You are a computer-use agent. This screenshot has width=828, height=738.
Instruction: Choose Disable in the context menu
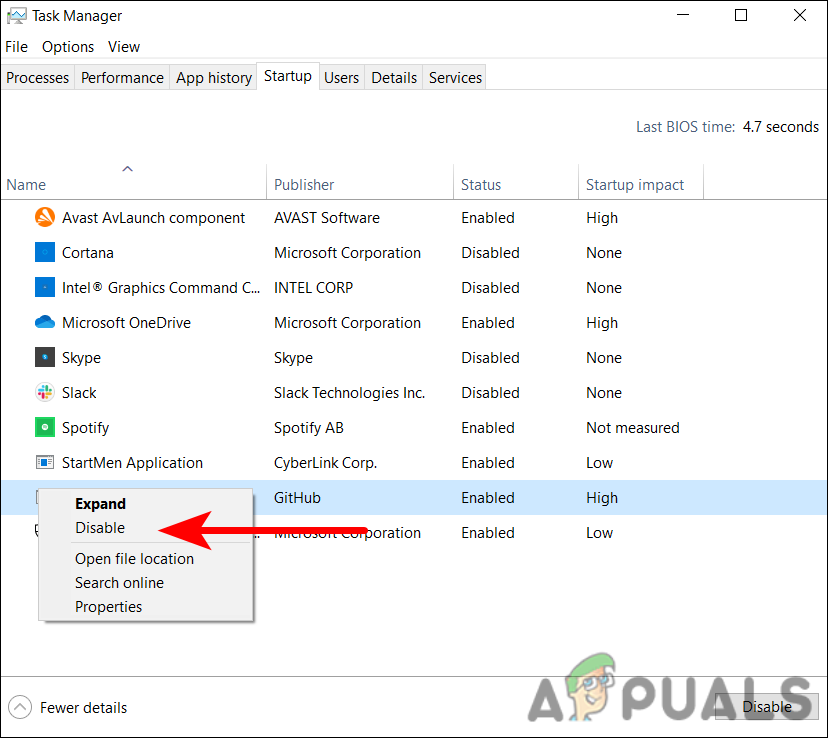pos(100,527)
